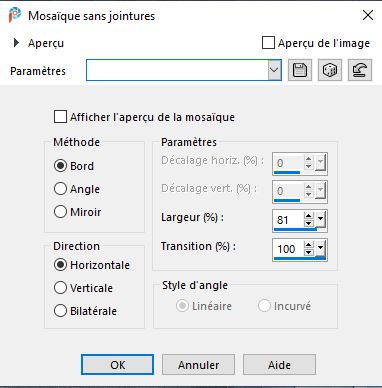This screenshot has width=382, height=388.
Task: Open the Transition slider popup arrow
Action: pos(320,249)
